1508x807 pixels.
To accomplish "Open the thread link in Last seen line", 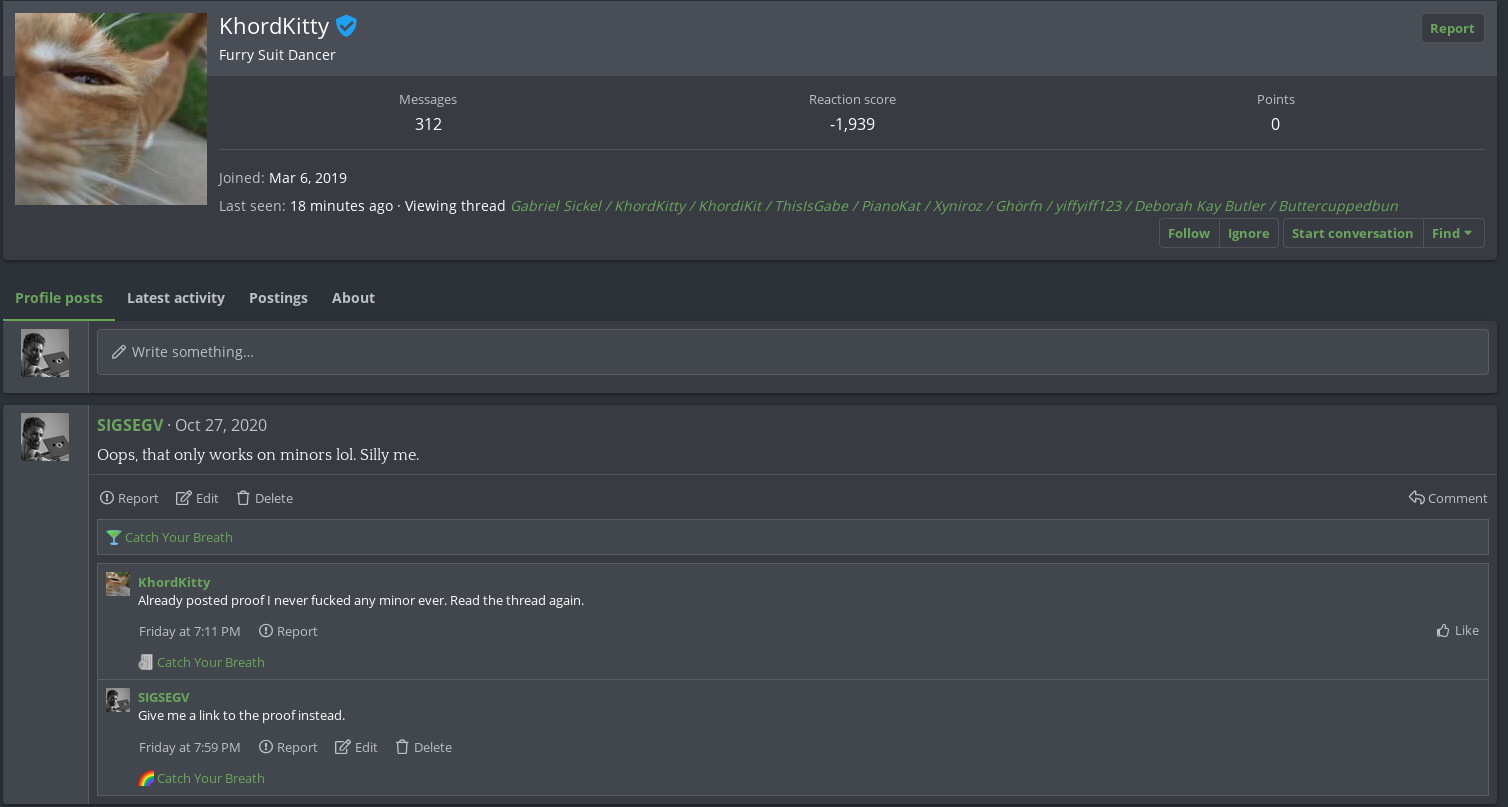I will point(954,206).
